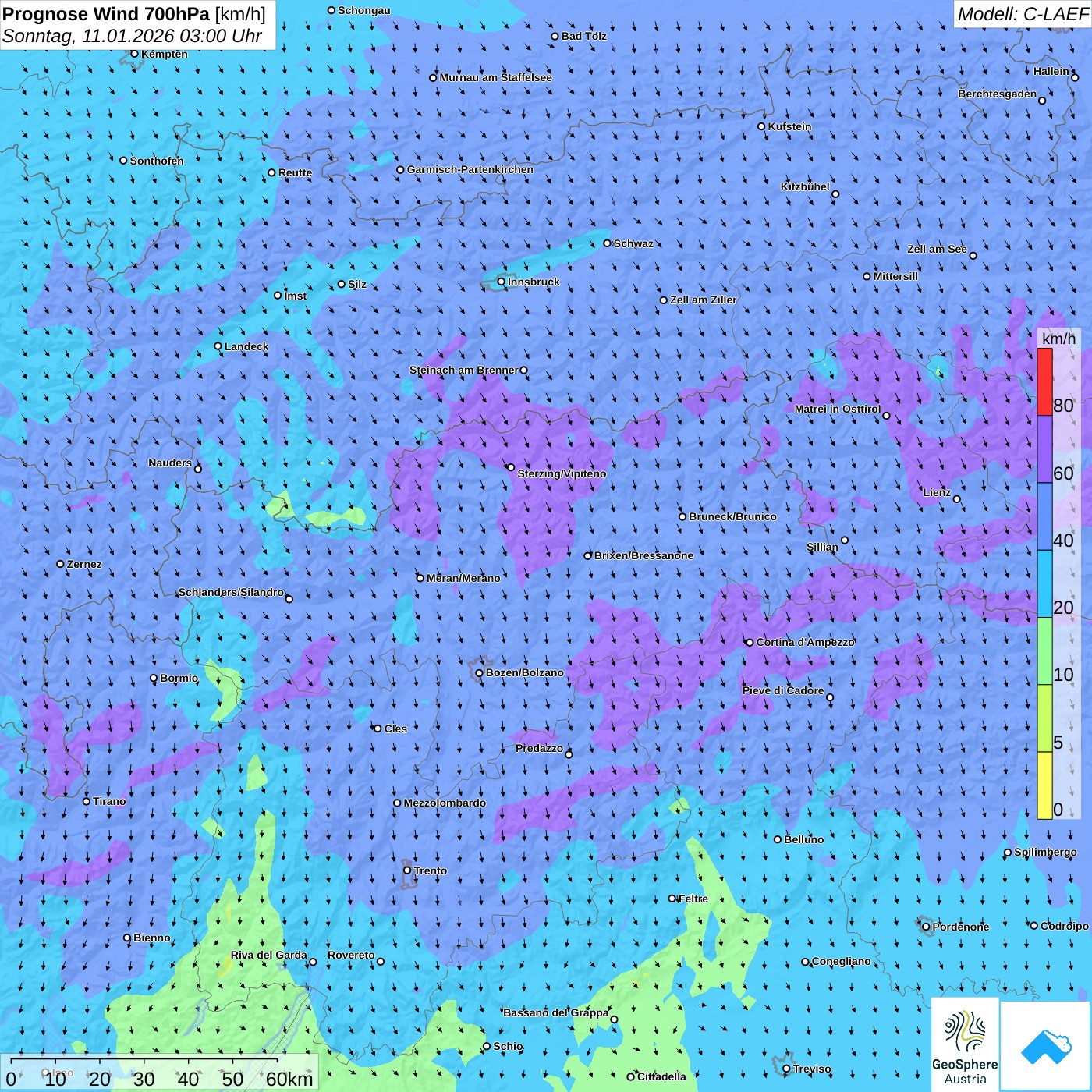Screen dimensions: 1092x1092
Task: Click the Nauders village label
Action: (170, 463)
